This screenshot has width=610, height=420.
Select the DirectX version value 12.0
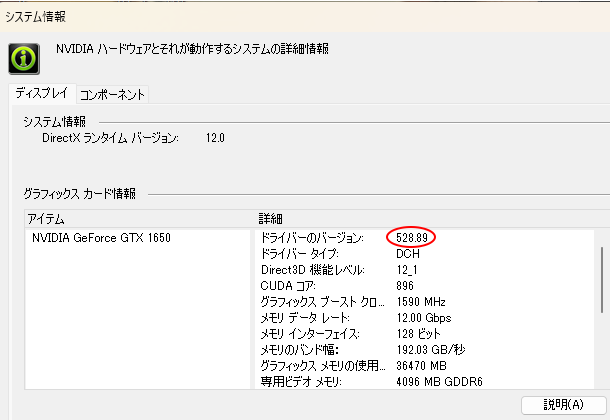pyautogui.click(x=215, y=138)
